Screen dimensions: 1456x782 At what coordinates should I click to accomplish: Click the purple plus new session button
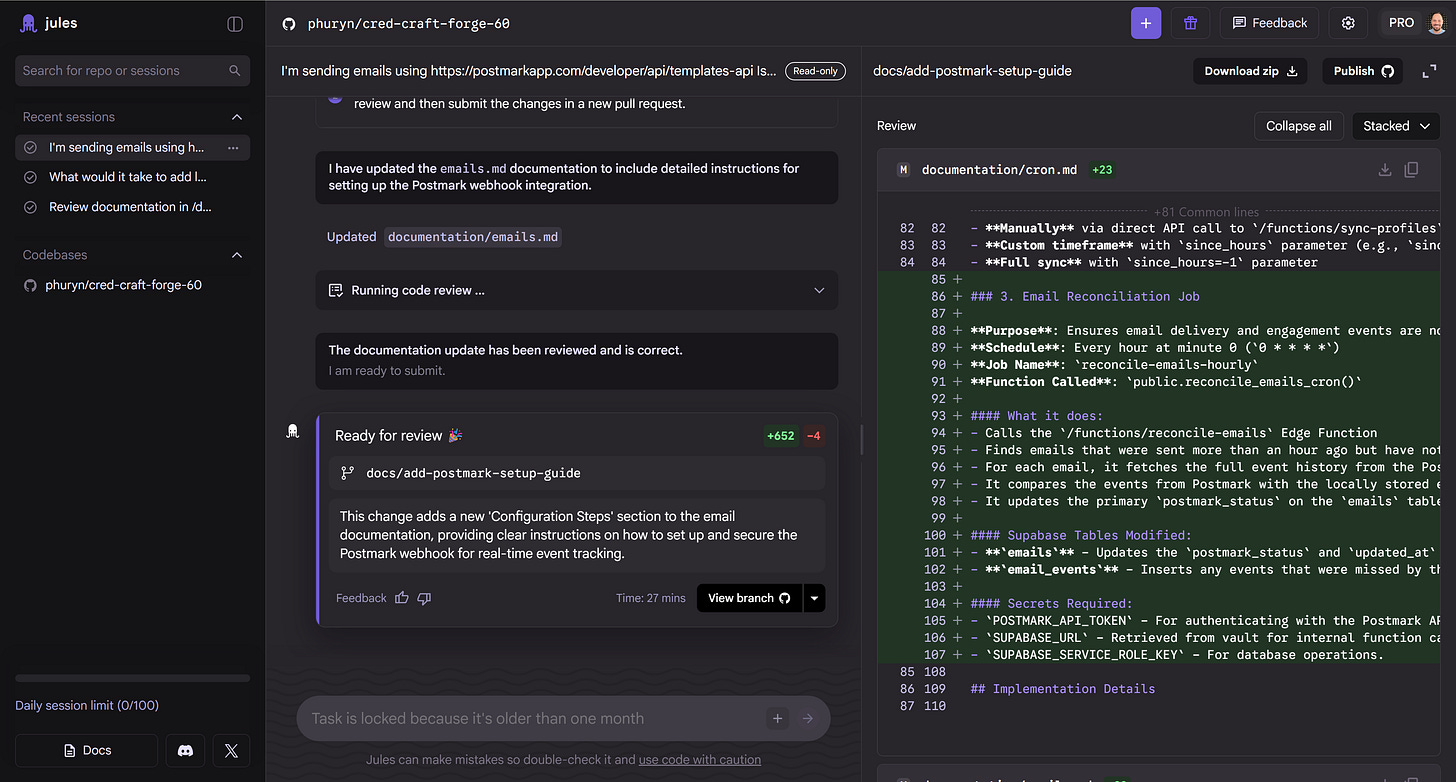tap(1146, 23)
